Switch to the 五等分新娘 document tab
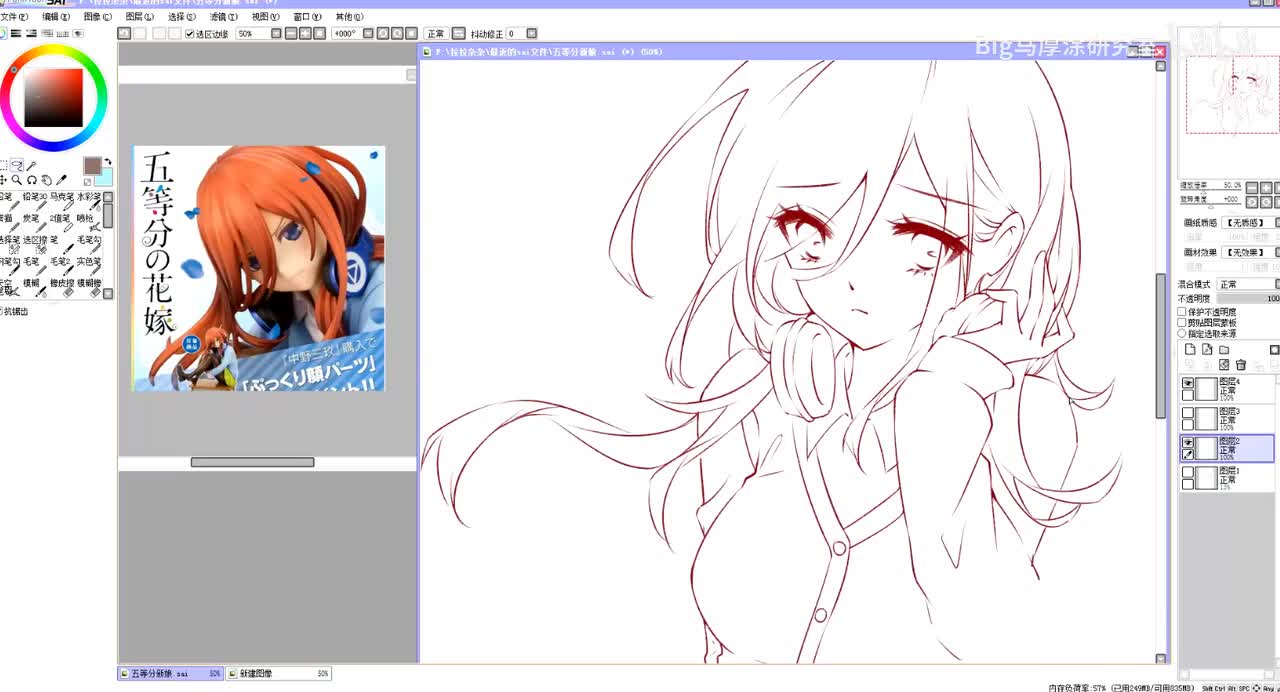This screenshot has height=692, width=1280. (171, 674)
